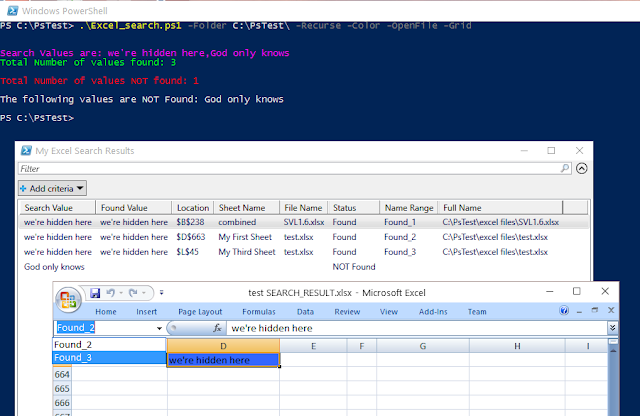Open the Home ribbon tab
The image size is (640, 416).
point(106,311)
